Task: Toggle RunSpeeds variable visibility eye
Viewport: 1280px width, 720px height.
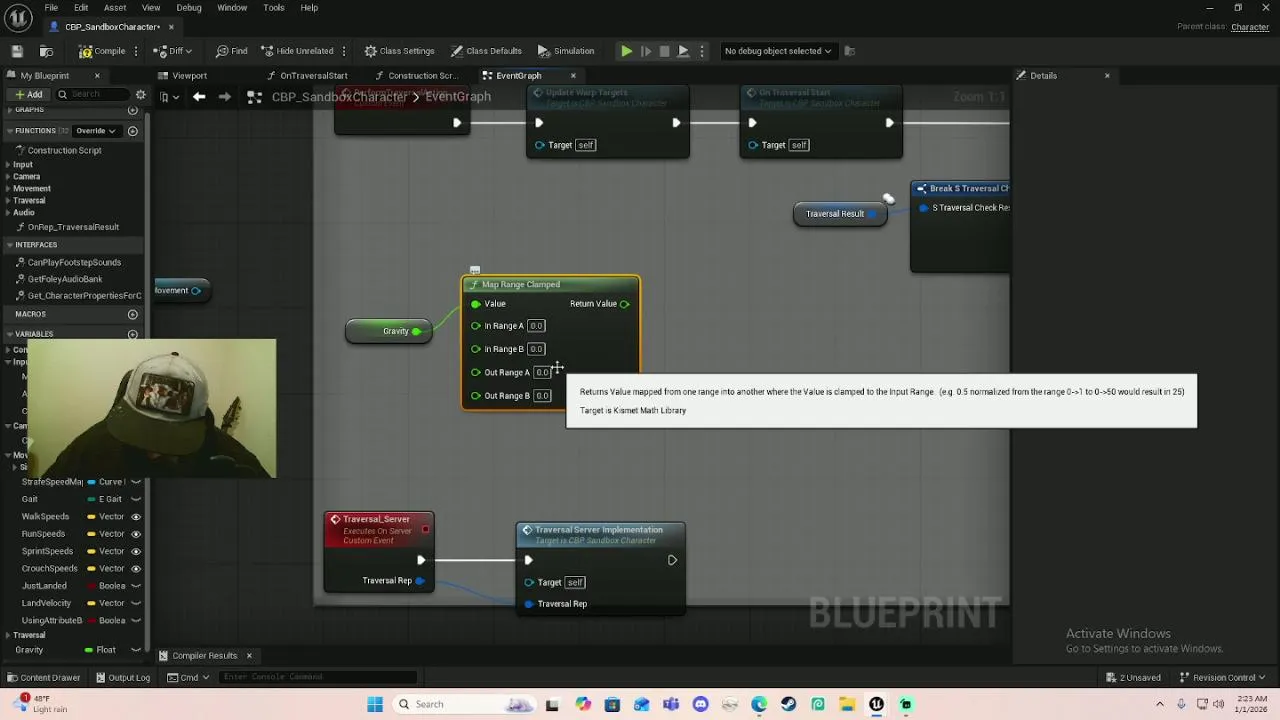Action: pyautogui.click(x=136, y=534)
